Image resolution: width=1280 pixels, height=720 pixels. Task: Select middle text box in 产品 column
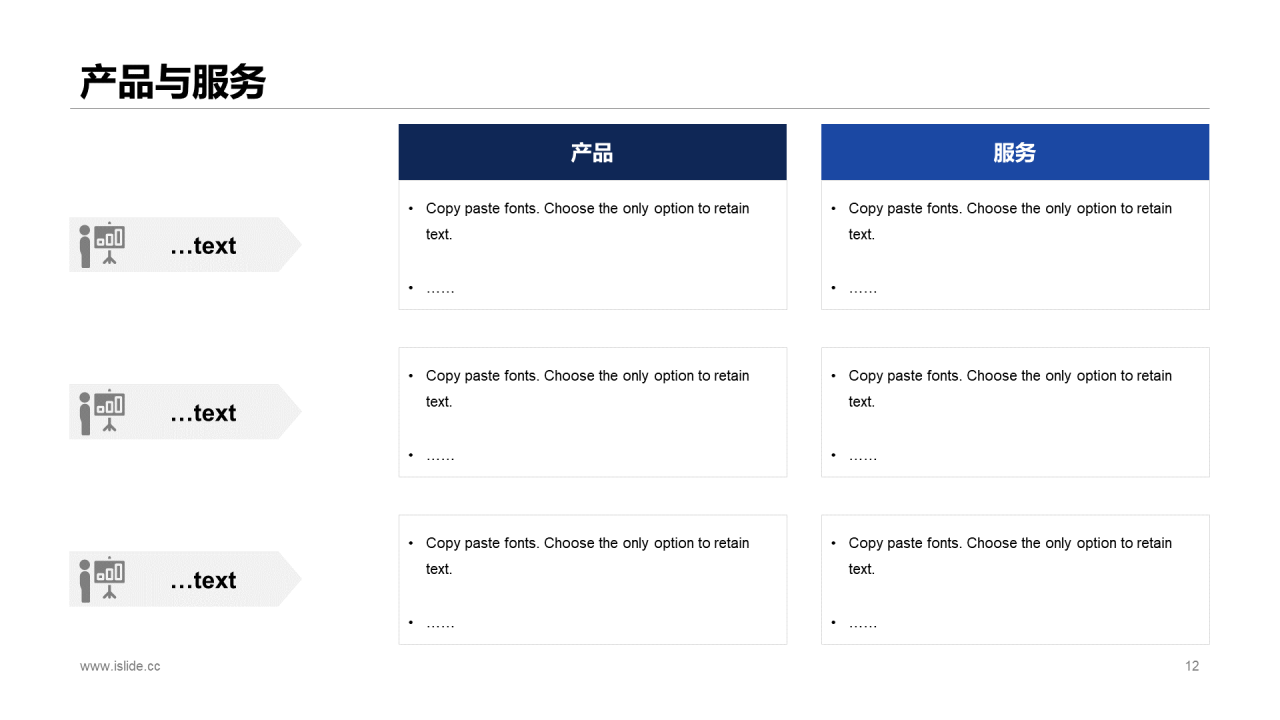coord(592,412)
